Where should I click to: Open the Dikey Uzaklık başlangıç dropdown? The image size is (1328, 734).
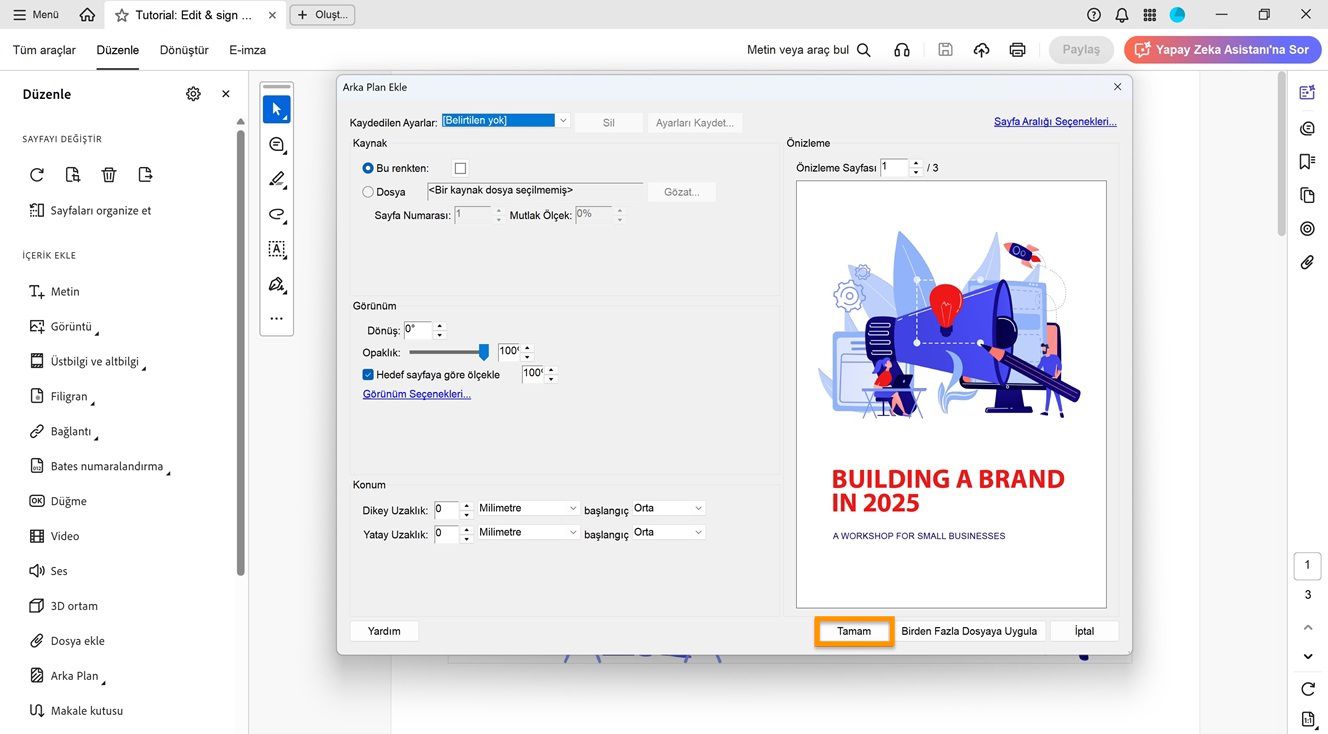tap(669, 508)
